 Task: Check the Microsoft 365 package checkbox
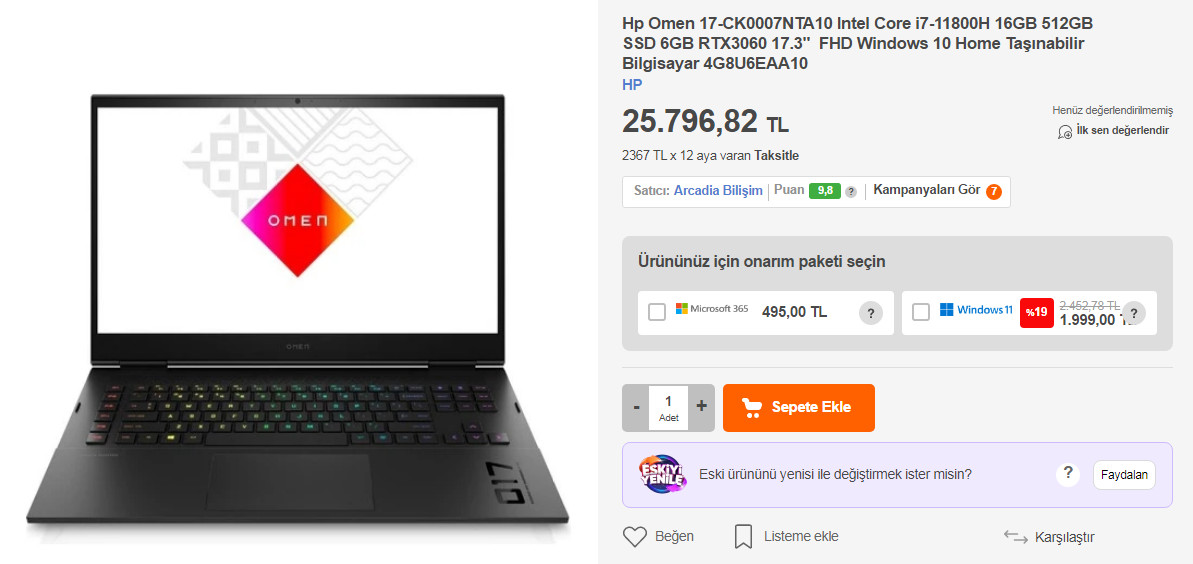point(657,312)
